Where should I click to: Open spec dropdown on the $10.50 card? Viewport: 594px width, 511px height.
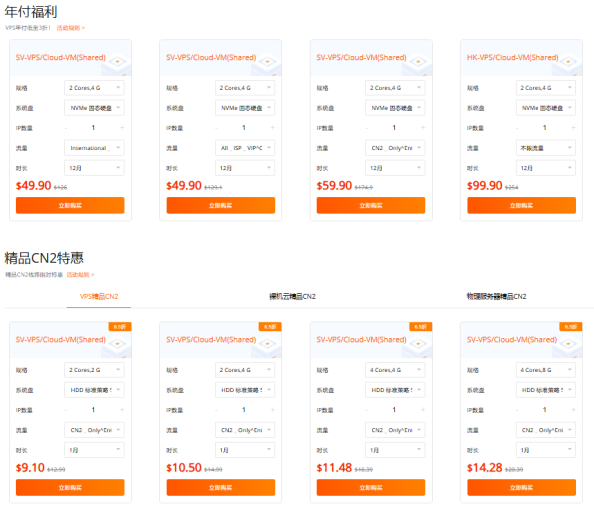pyautogui.click(x=245, y=370)
